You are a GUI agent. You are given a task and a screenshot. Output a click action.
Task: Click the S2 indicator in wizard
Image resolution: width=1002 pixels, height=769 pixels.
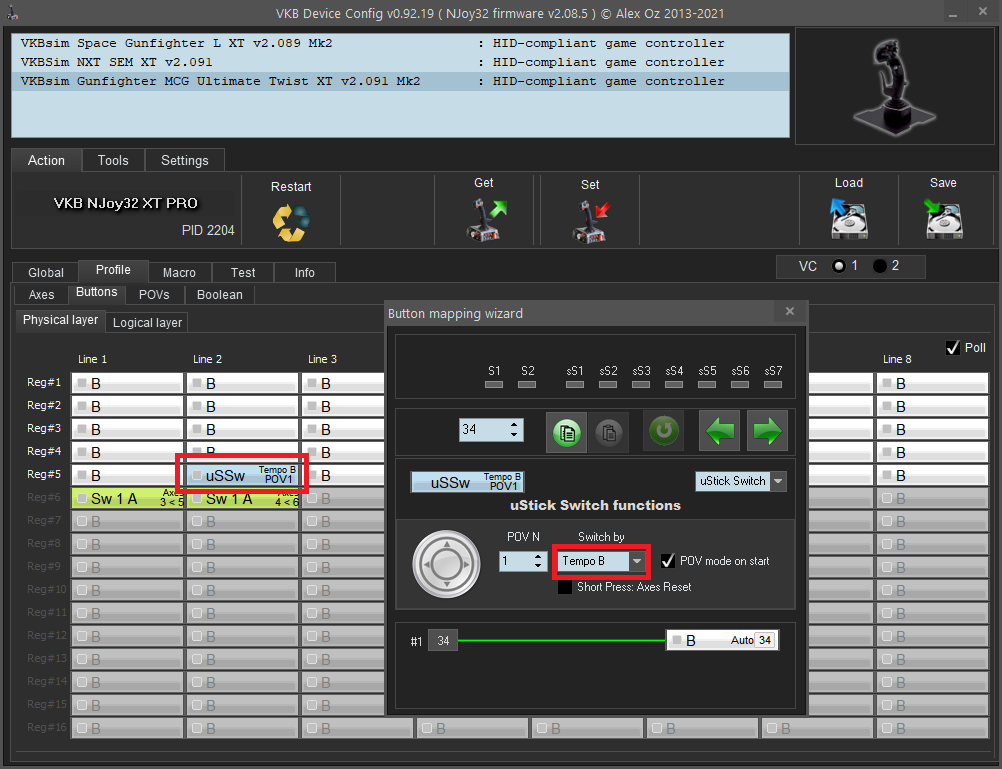[x=527, y=384]
